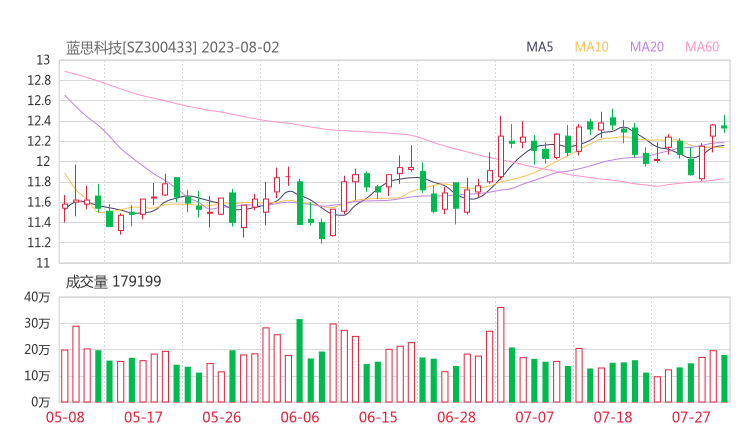Click the MA20 legend label
740x440 pixels.
click(647, 47)
